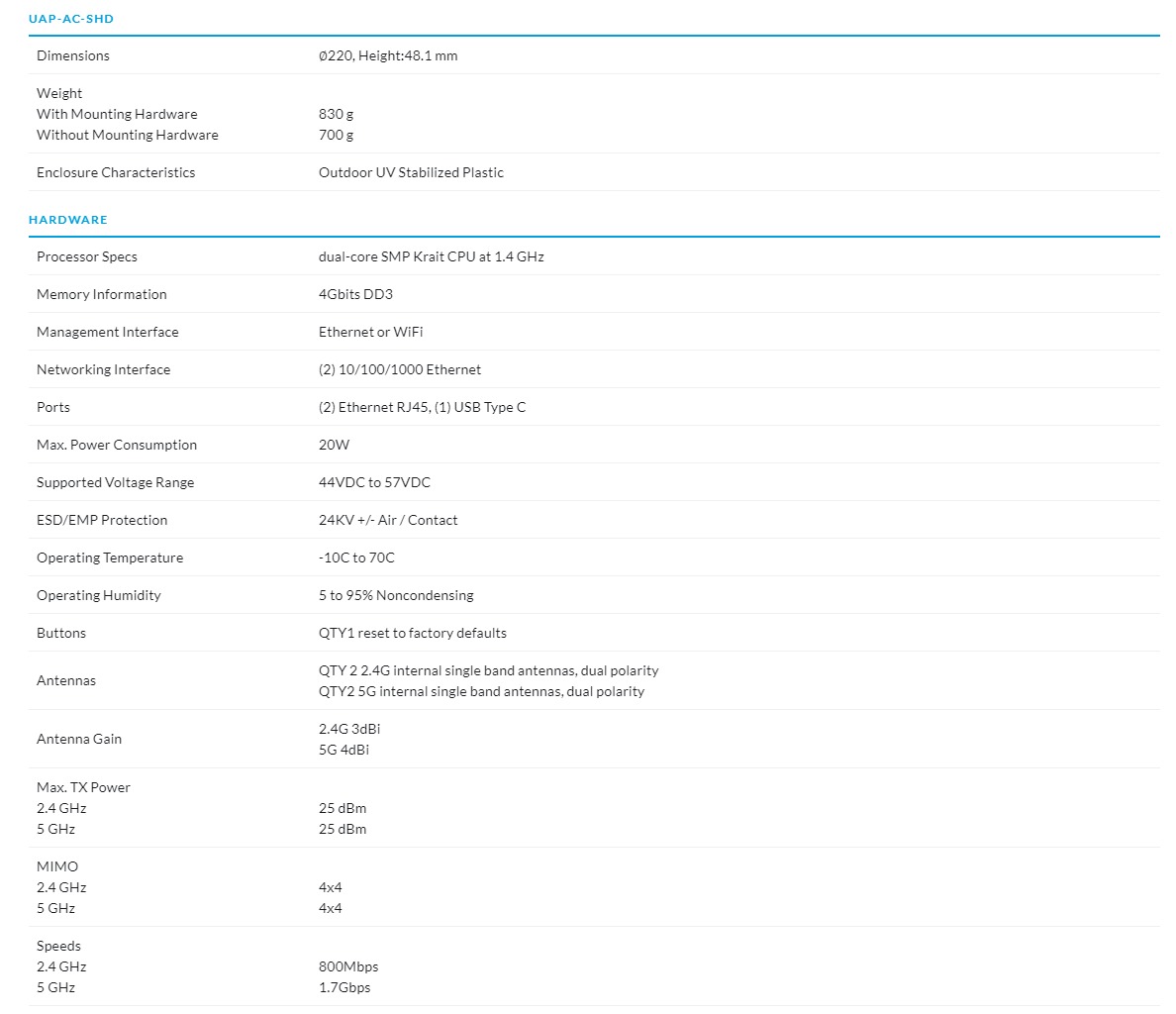Select the 830 g weight value

336,114
